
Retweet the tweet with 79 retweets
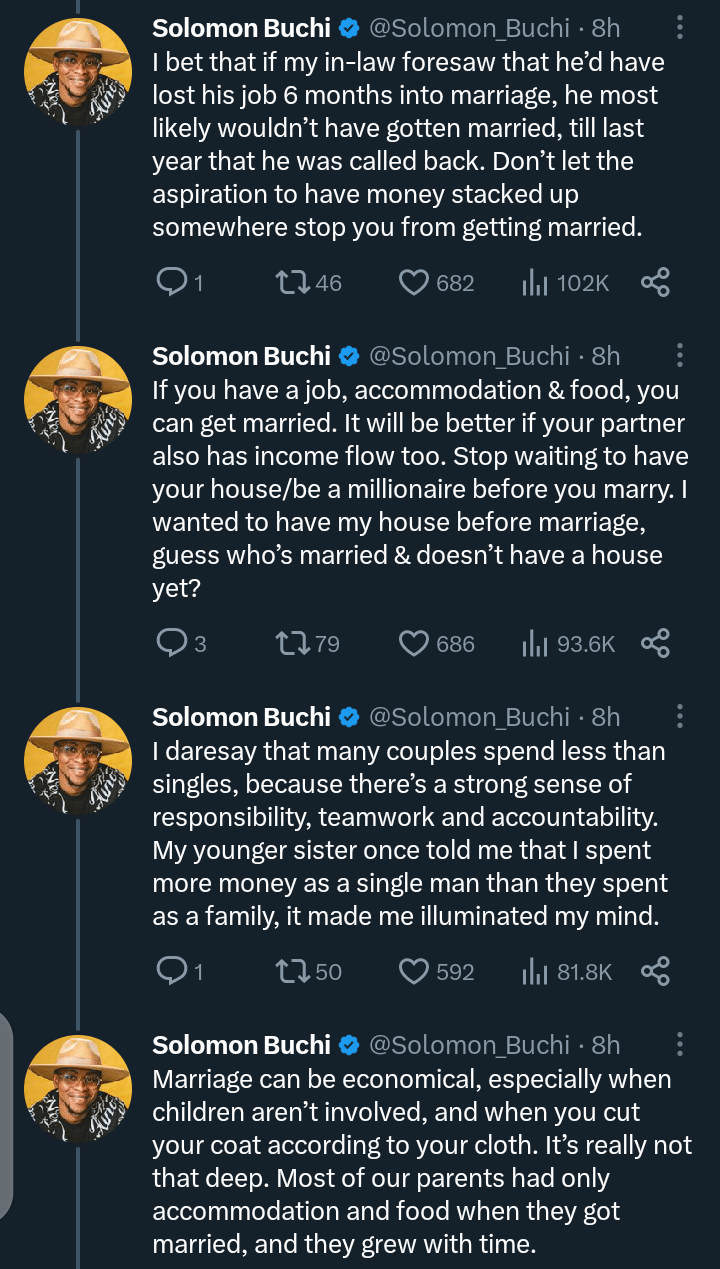coord(290,644)
